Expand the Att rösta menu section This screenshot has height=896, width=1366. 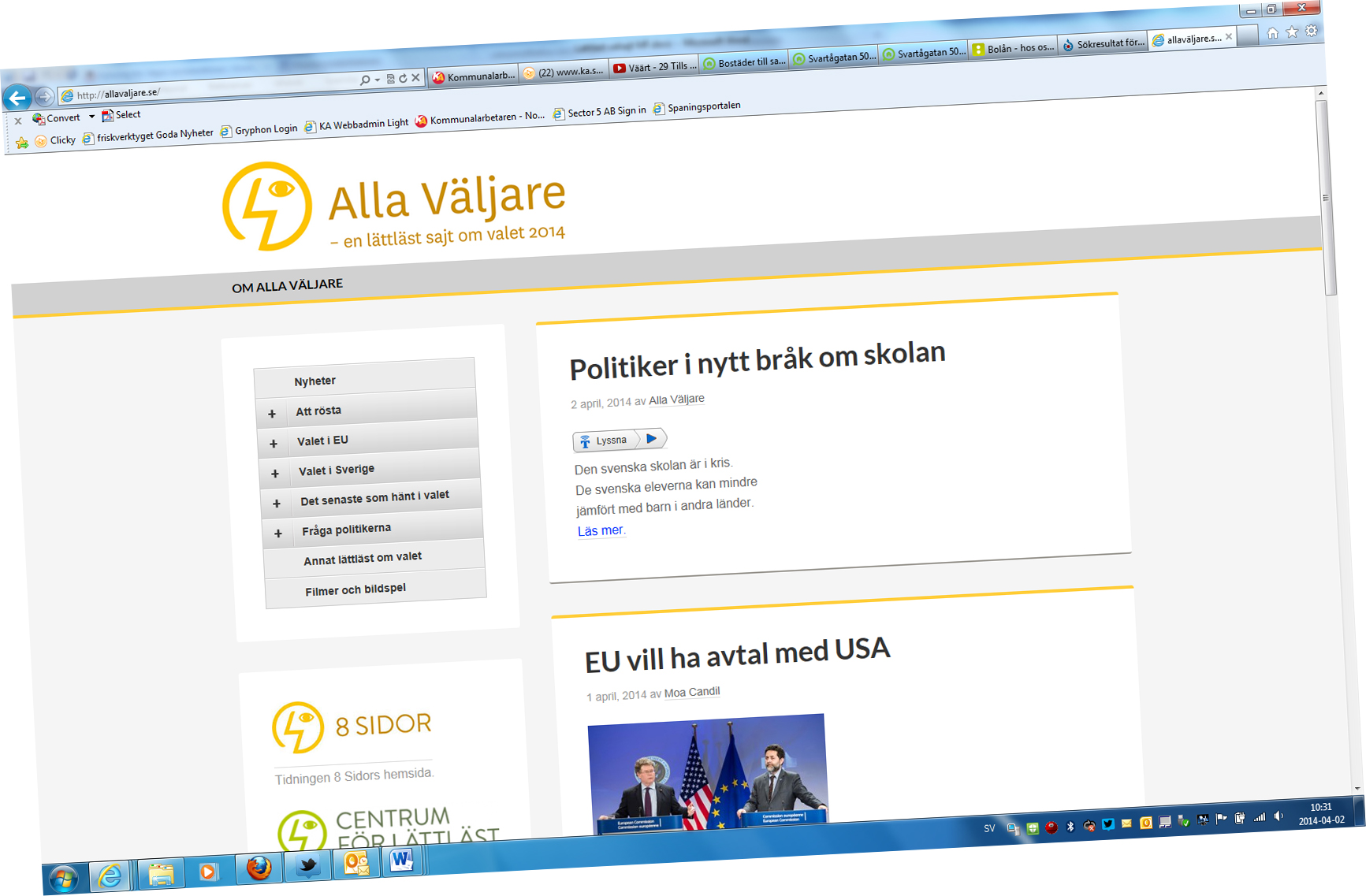click(x=272, y=414)
